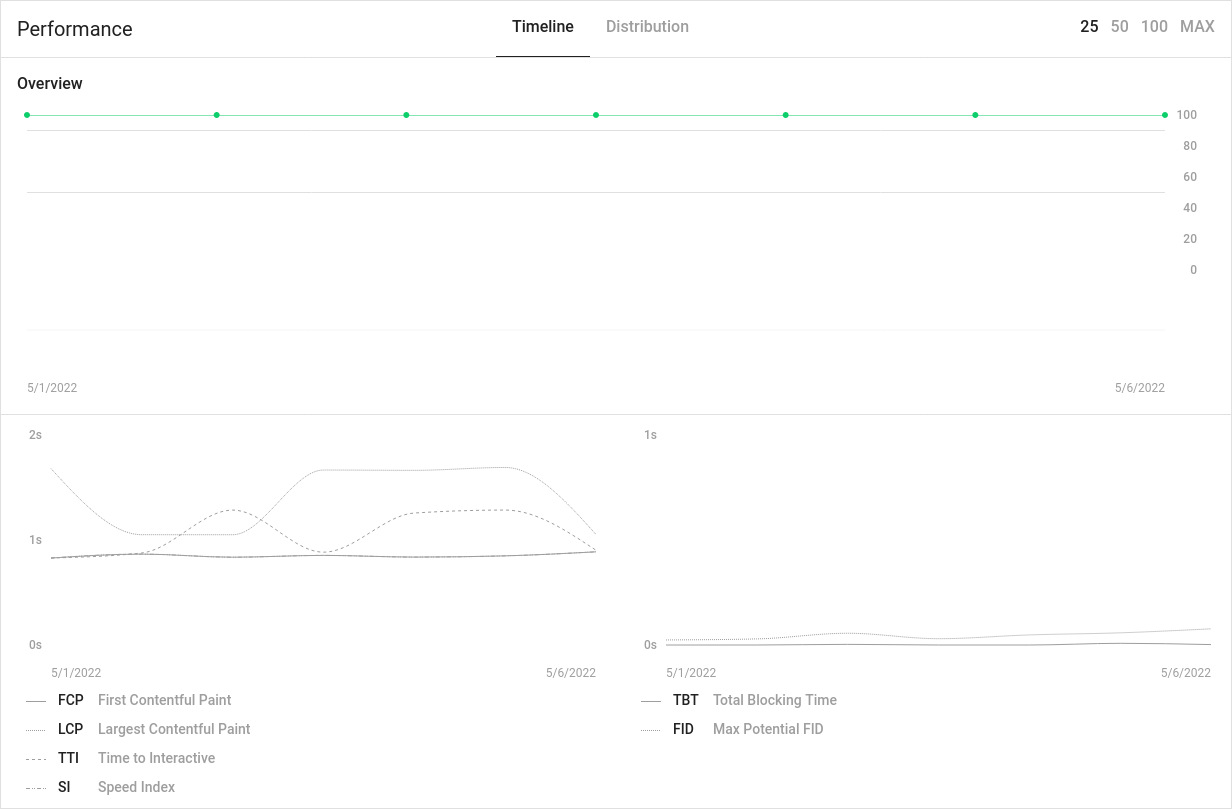Toggle the Speed Index legend entry
The width and height of the screenshot is (1232, 809).
(x=136, y=787)
